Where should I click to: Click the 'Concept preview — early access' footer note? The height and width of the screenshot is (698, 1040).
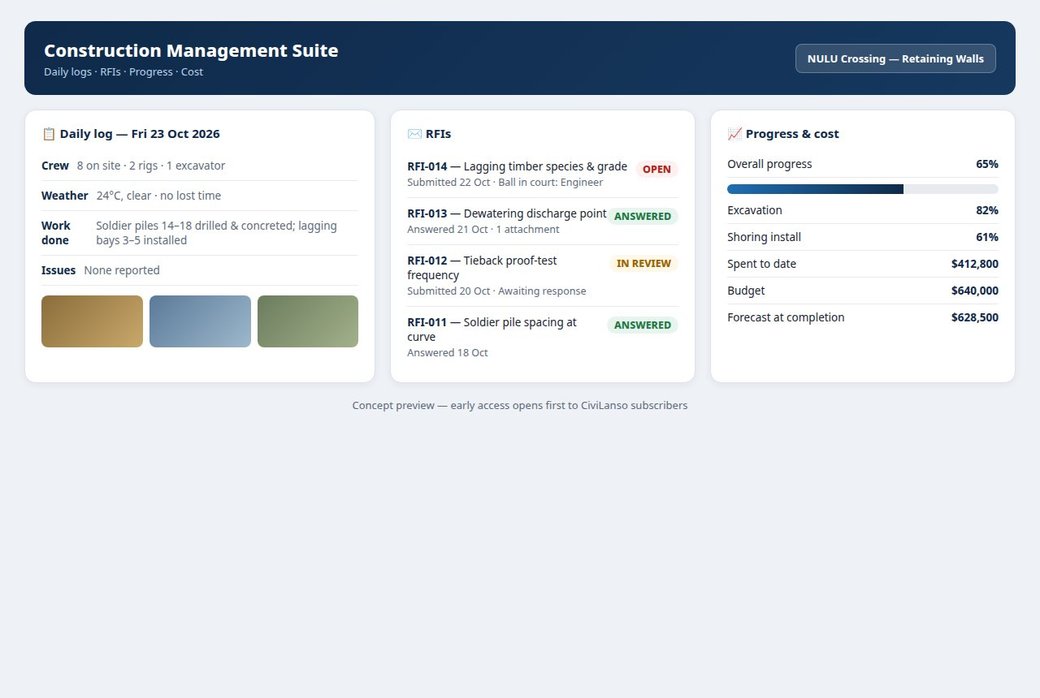520,405
